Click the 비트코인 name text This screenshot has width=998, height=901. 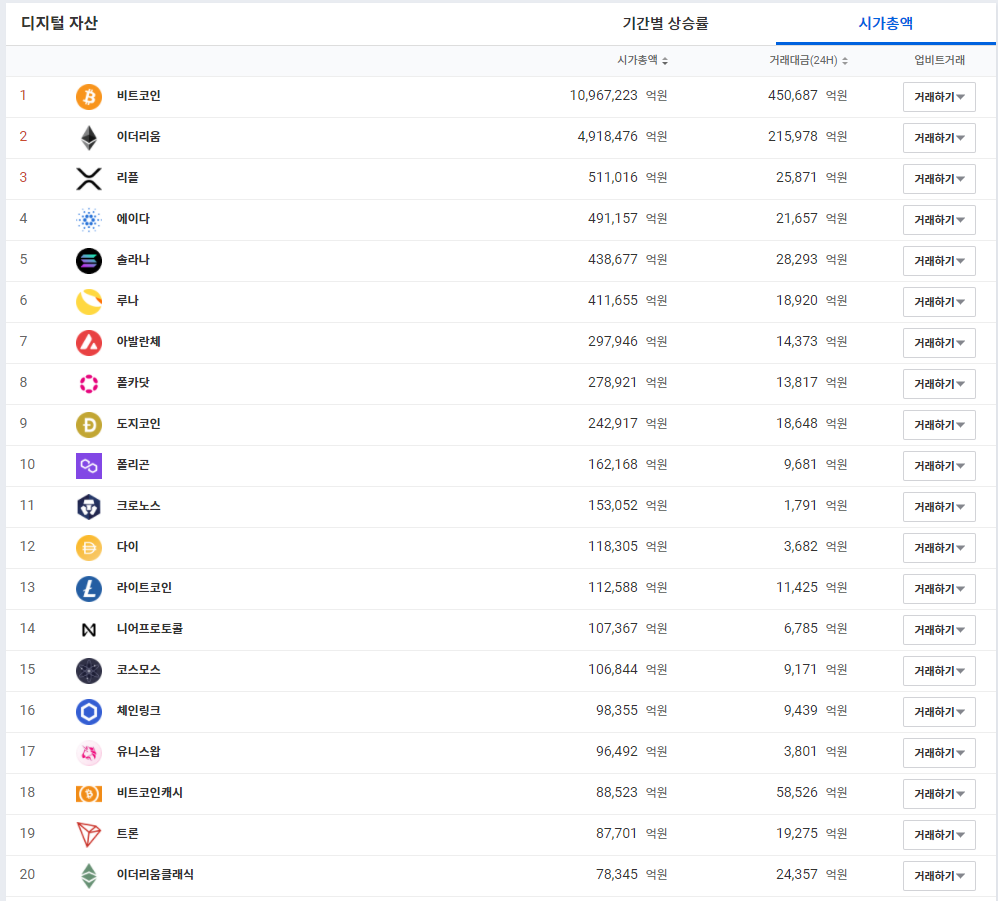tap(138, 95)
